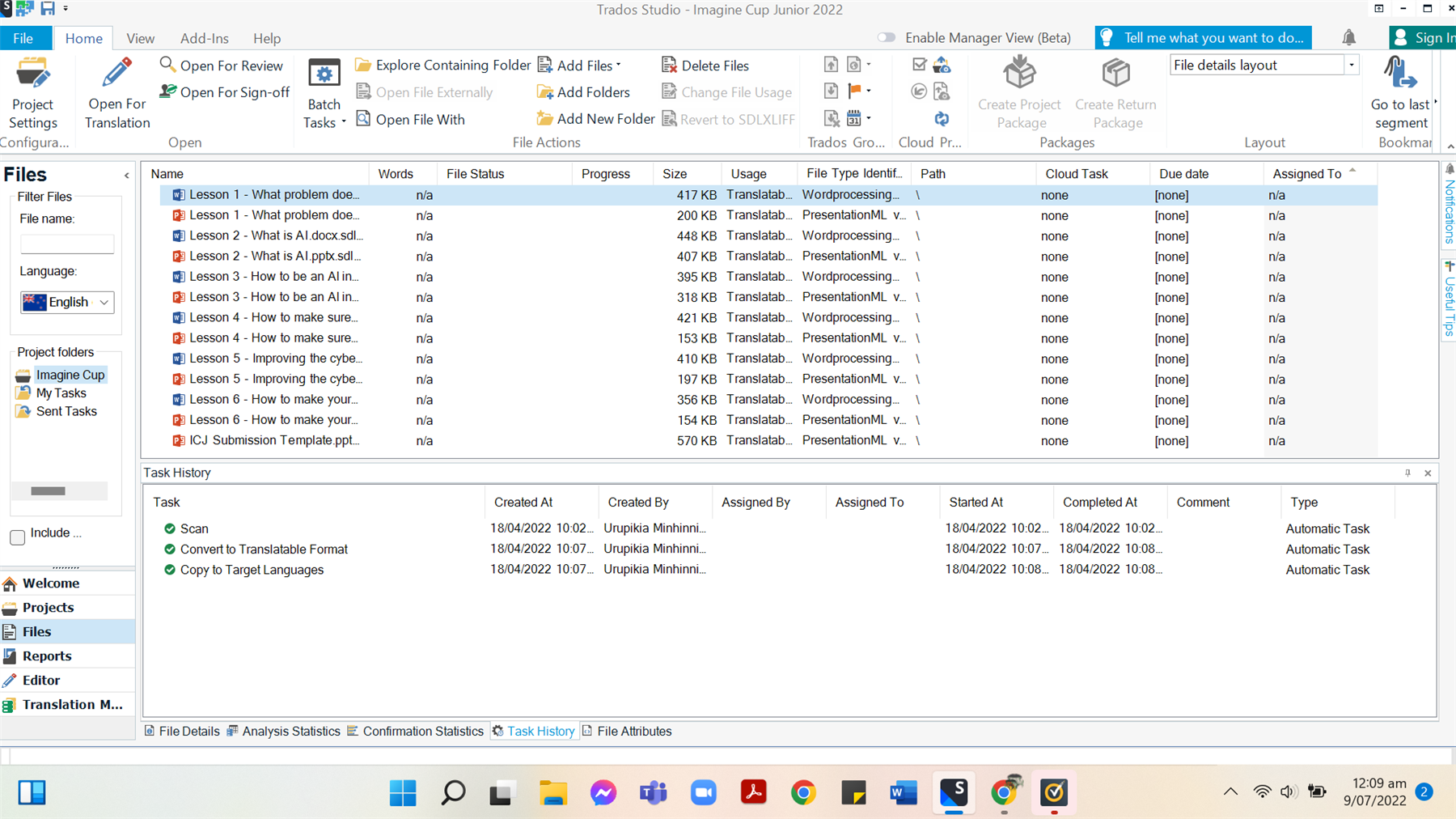The width and height of the screenshot is (1456, 819).
Task: Click the cancel check-out document icon
Action: [x=831, y=119]
